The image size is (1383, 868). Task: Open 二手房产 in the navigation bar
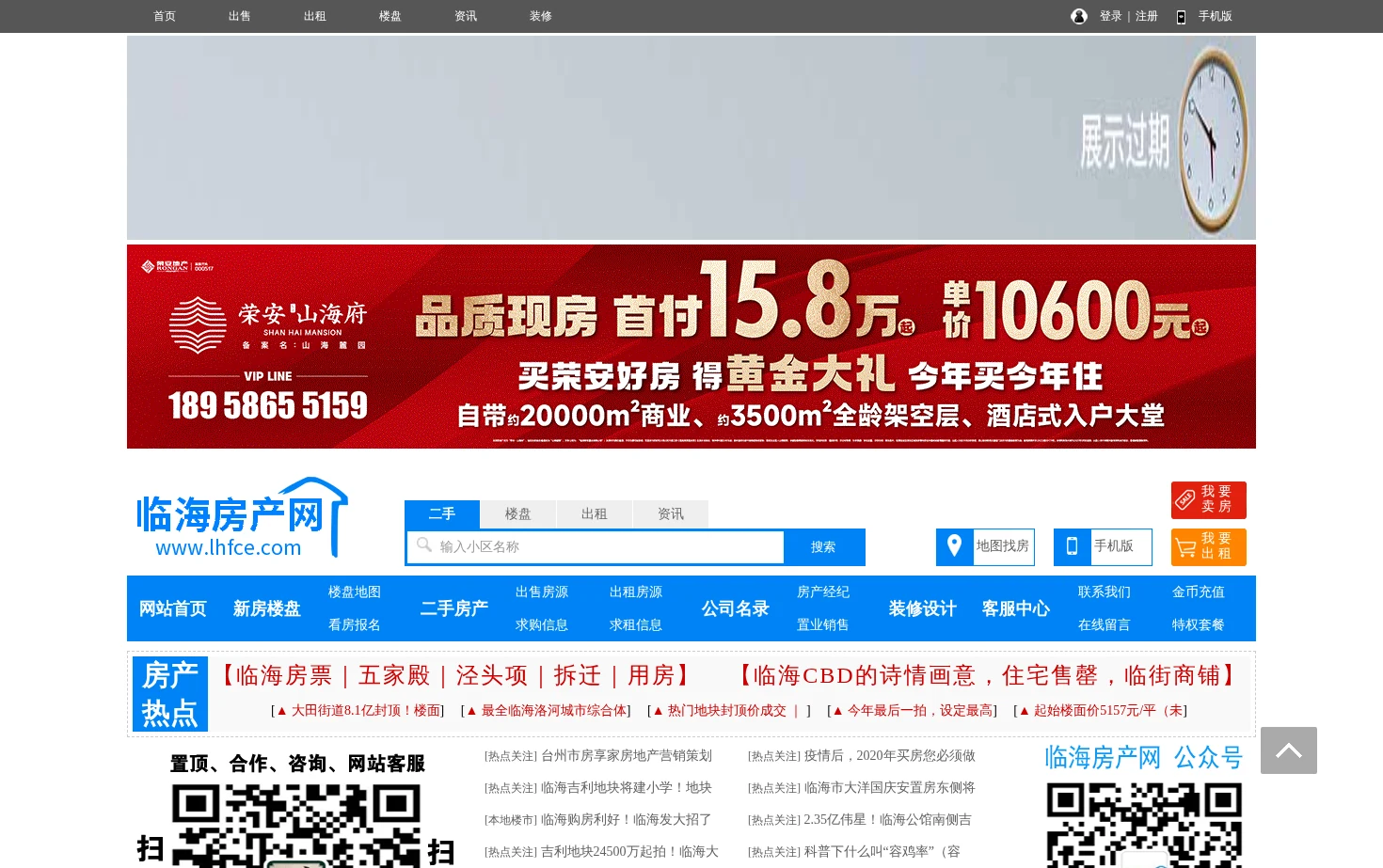[454, 608]
